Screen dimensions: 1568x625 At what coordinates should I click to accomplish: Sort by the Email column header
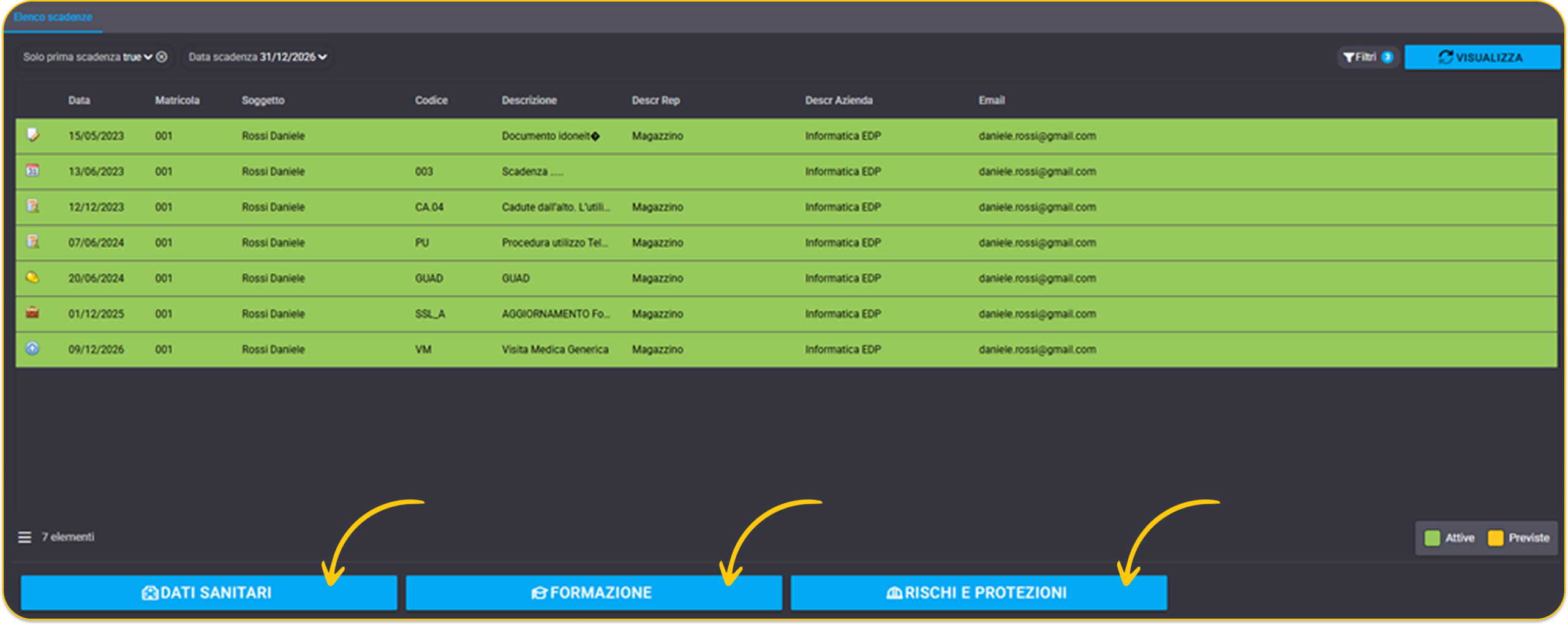[x=992, y=100]
